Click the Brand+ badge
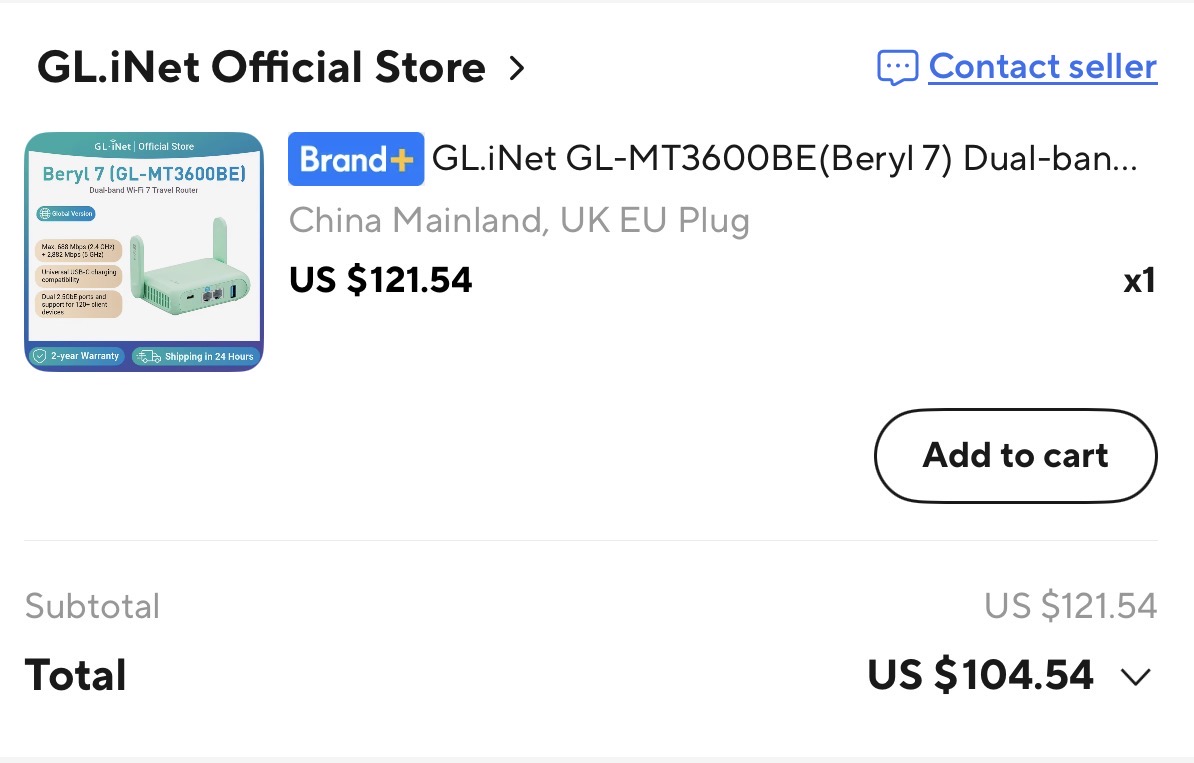This screenshot has height=763, width=1194. (356, 159)
